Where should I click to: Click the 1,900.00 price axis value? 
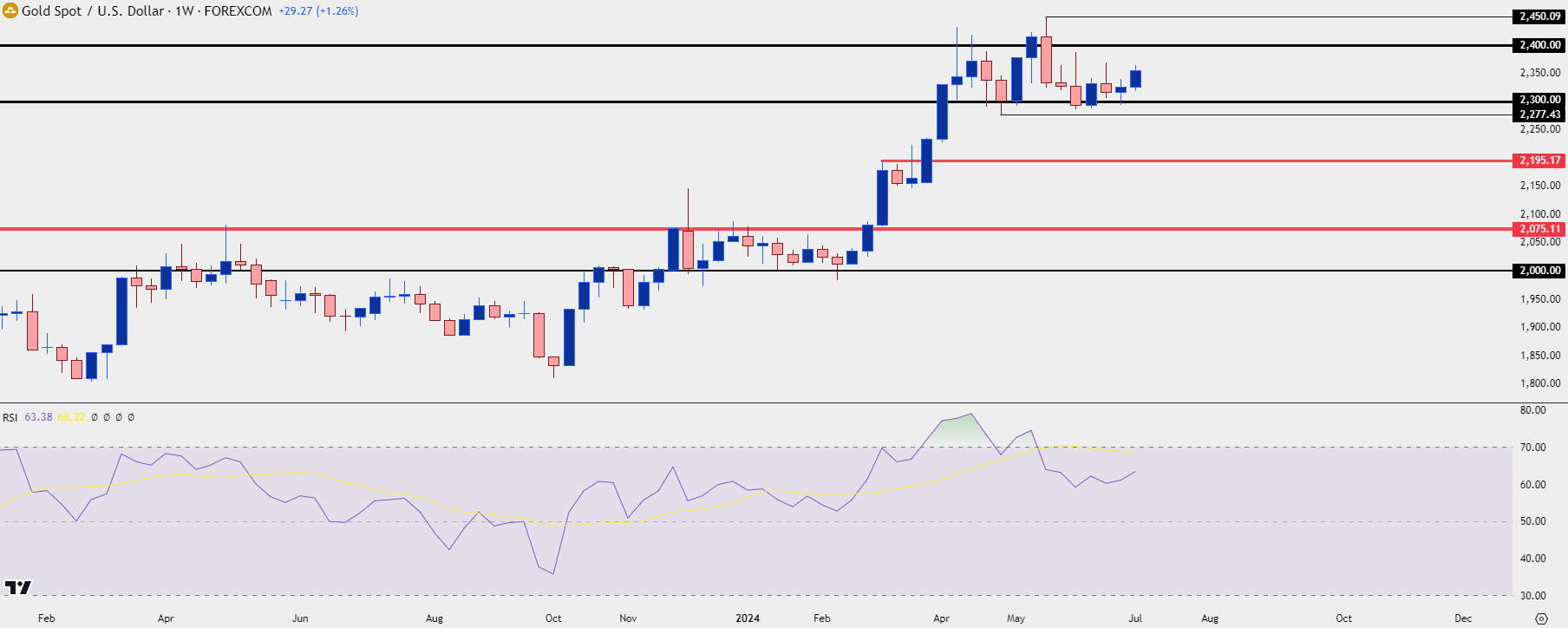click(x=1540, y=327)
